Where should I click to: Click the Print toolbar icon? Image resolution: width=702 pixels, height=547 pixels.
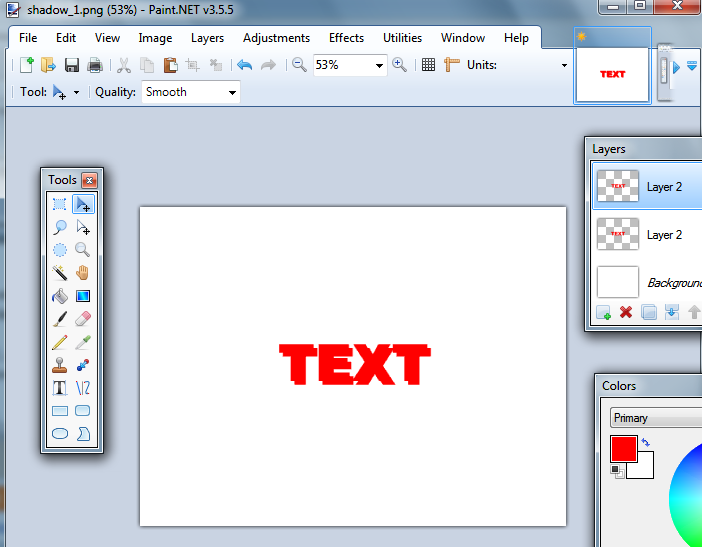[x=95, y=65]
